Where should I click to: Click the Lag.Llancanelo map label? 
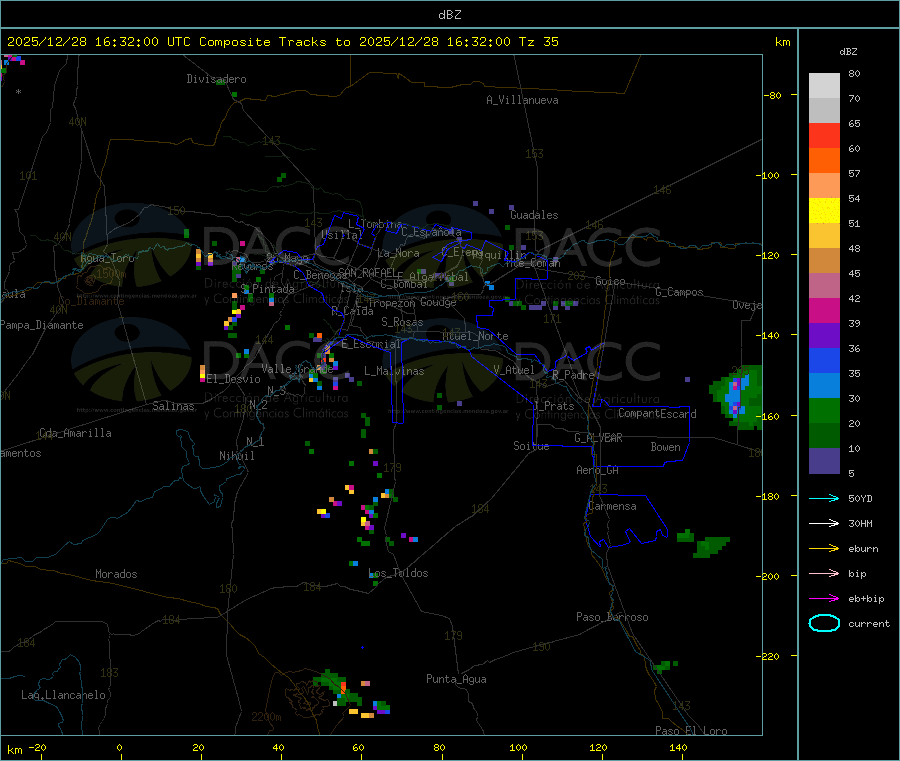64,695
